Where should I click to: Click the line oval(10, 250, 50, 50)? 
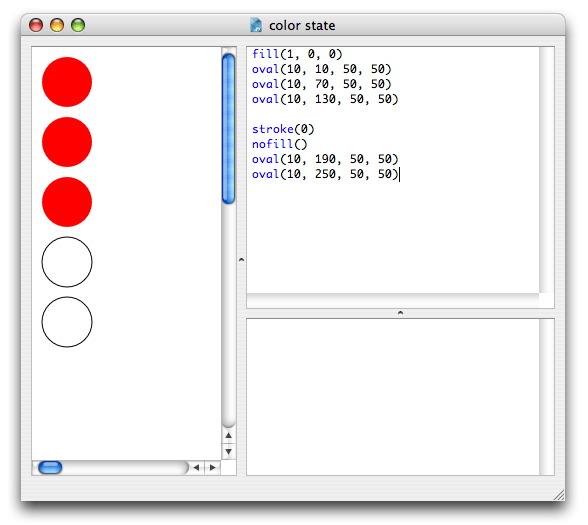coord(325,174)
